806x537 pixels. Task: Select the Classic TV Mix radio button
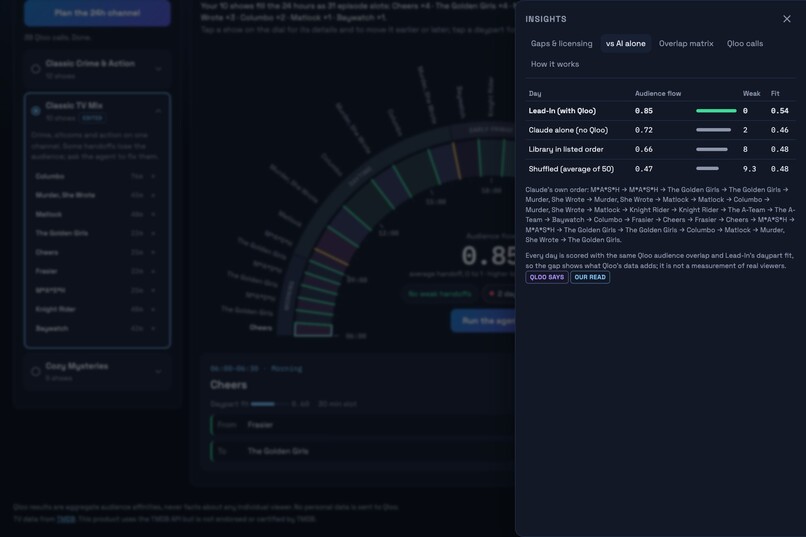tap(35, 111)
